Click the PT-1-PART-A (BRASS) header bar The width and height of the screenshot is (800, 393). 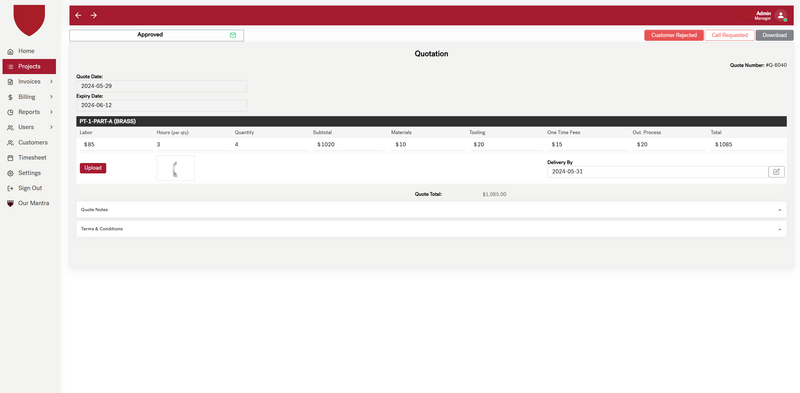431,121
